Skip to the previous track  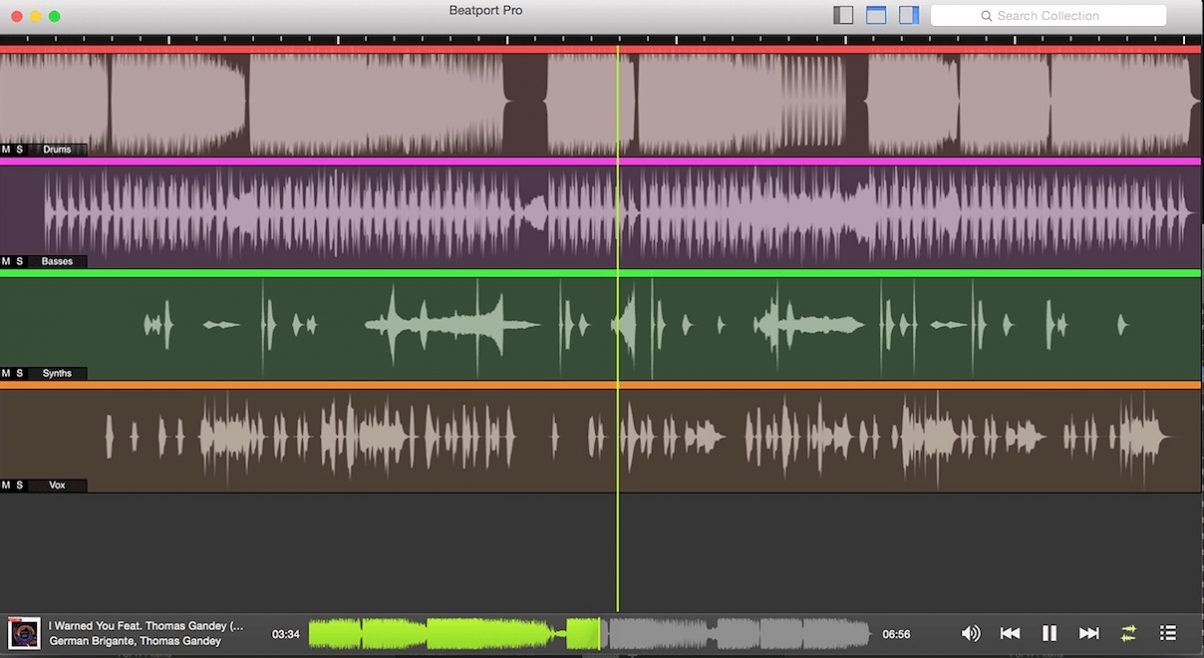coord(1010,633)
